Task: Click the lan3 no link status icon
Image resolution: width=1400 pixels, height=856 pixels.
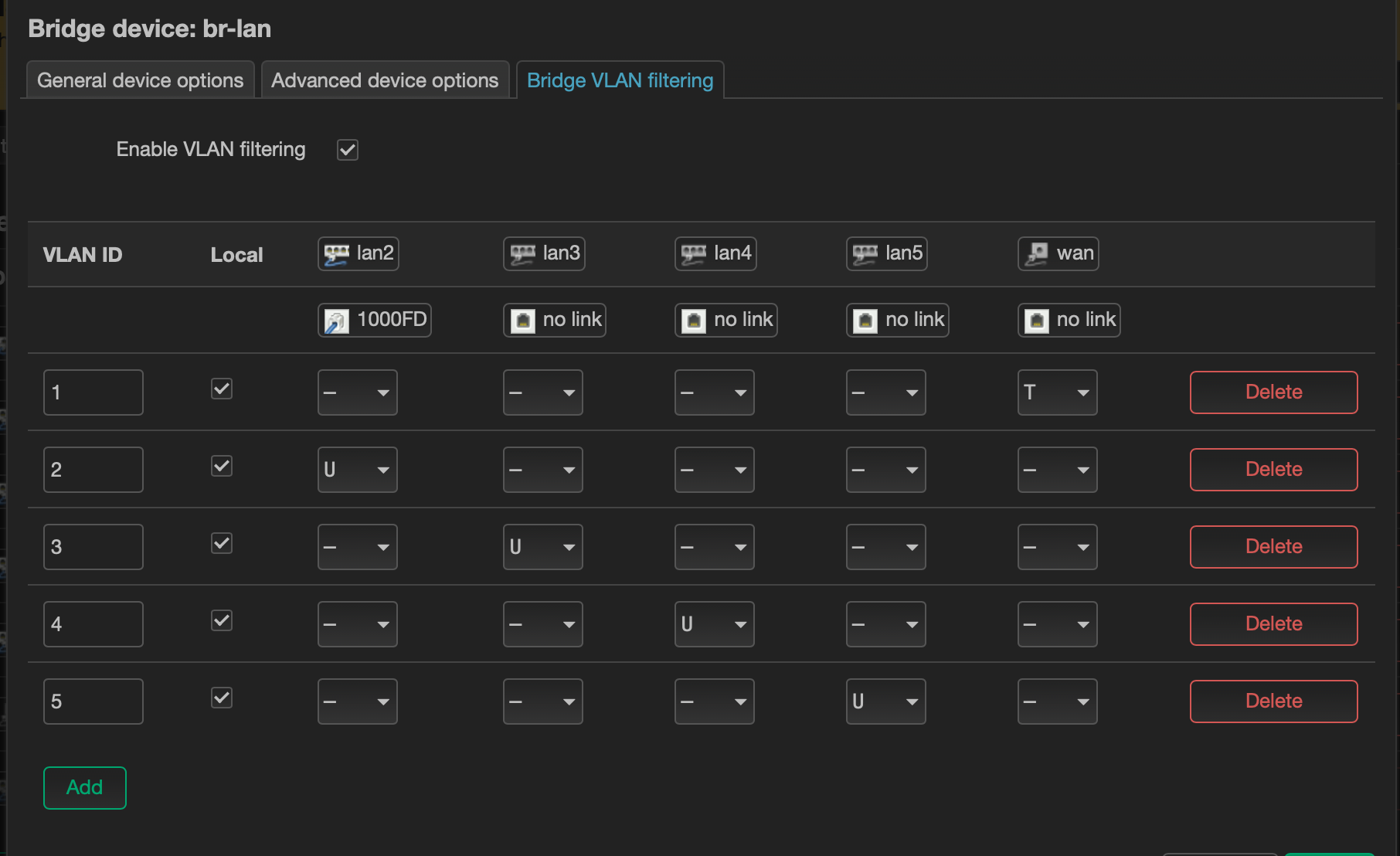Action: click(522, 321)
